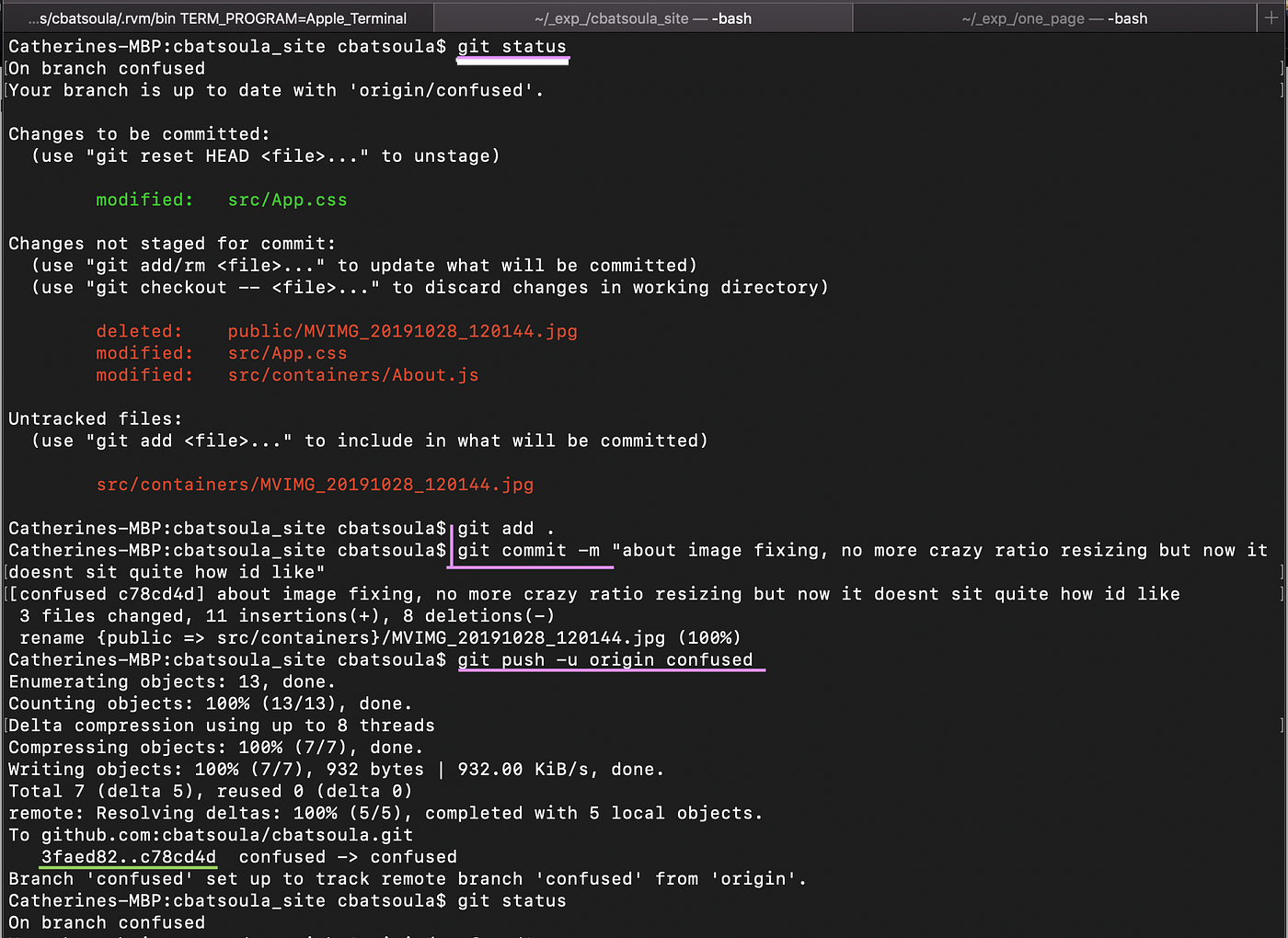Click 'Compressing objects: 100% (7/7)' line
The width and height of the screenshot is (1288, 938).
(216, 748)
